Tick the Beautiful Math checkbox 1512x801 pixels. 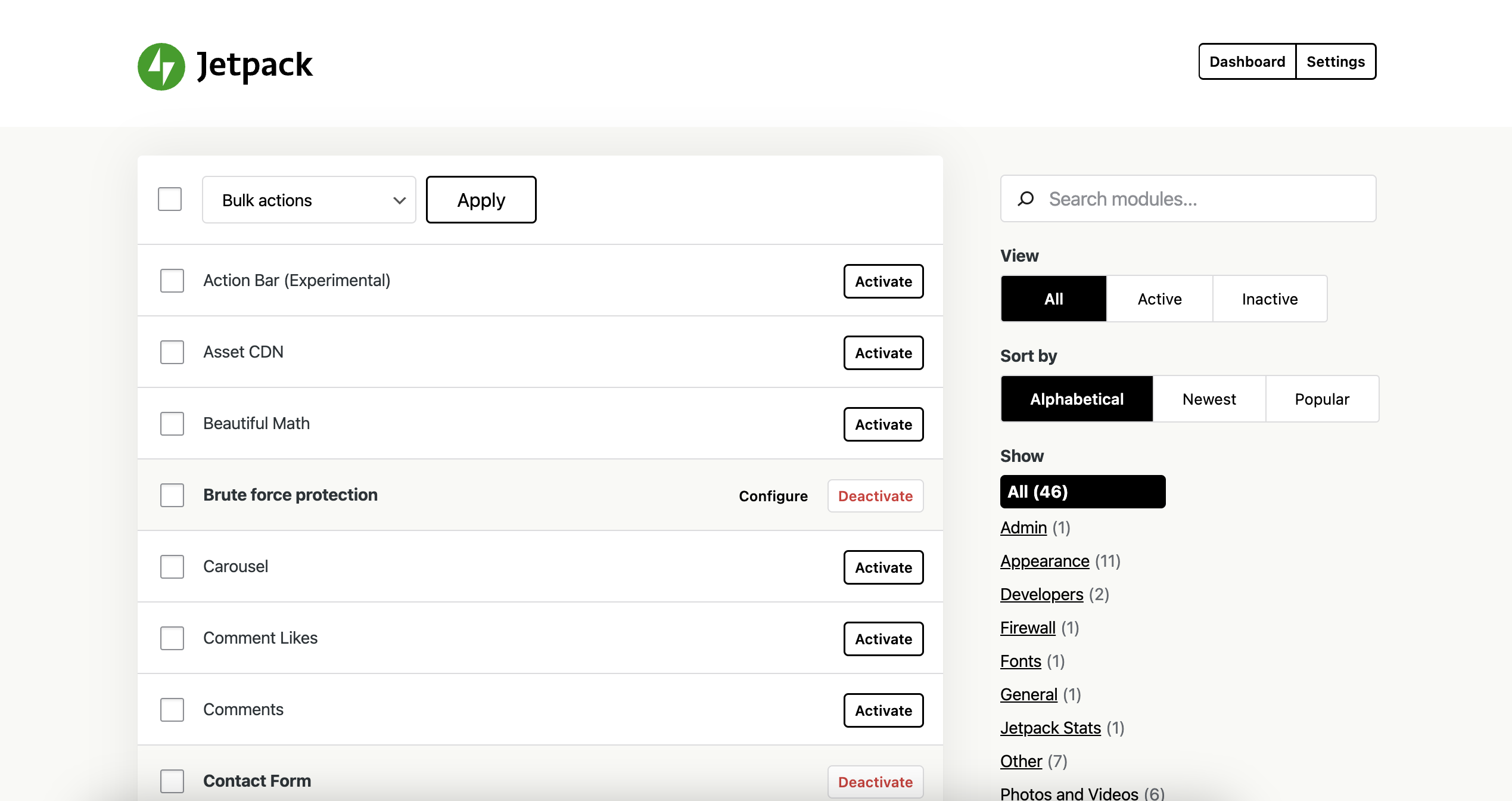pos(172,424)
